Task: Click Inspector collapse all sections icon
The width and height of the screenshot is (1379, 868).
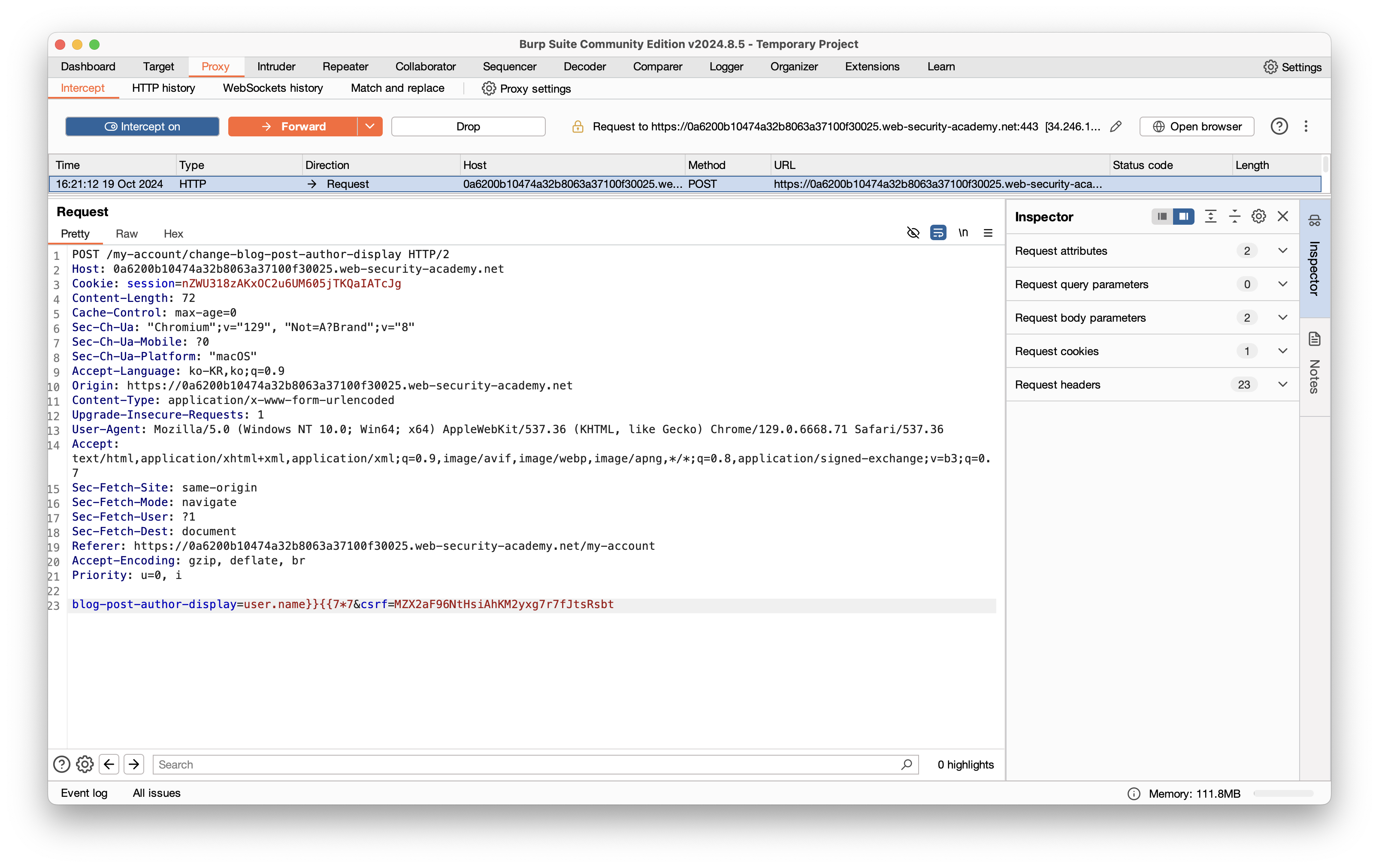Action: (x=1234, y=217)
